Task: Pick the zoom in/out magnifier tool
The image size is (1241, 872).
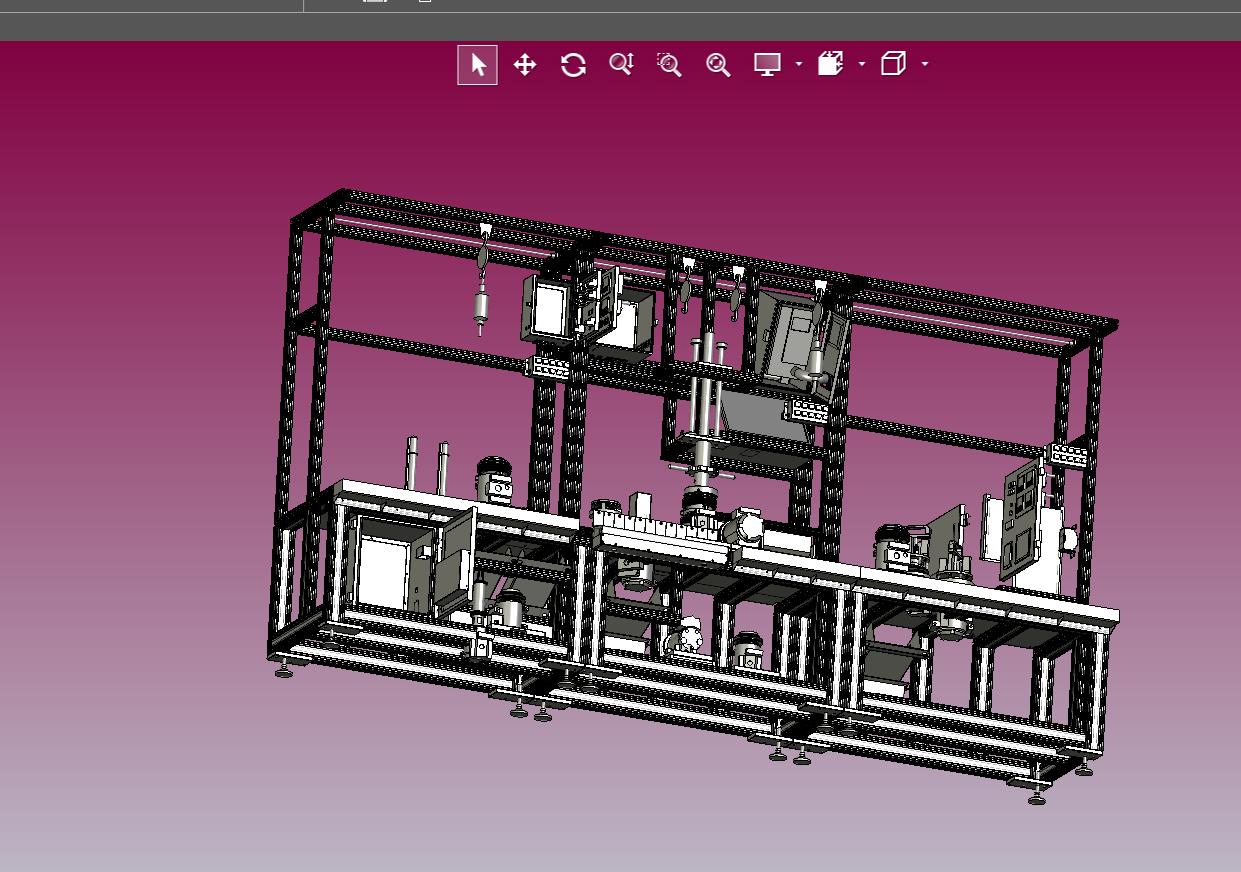Action: [x=621, y=65]
